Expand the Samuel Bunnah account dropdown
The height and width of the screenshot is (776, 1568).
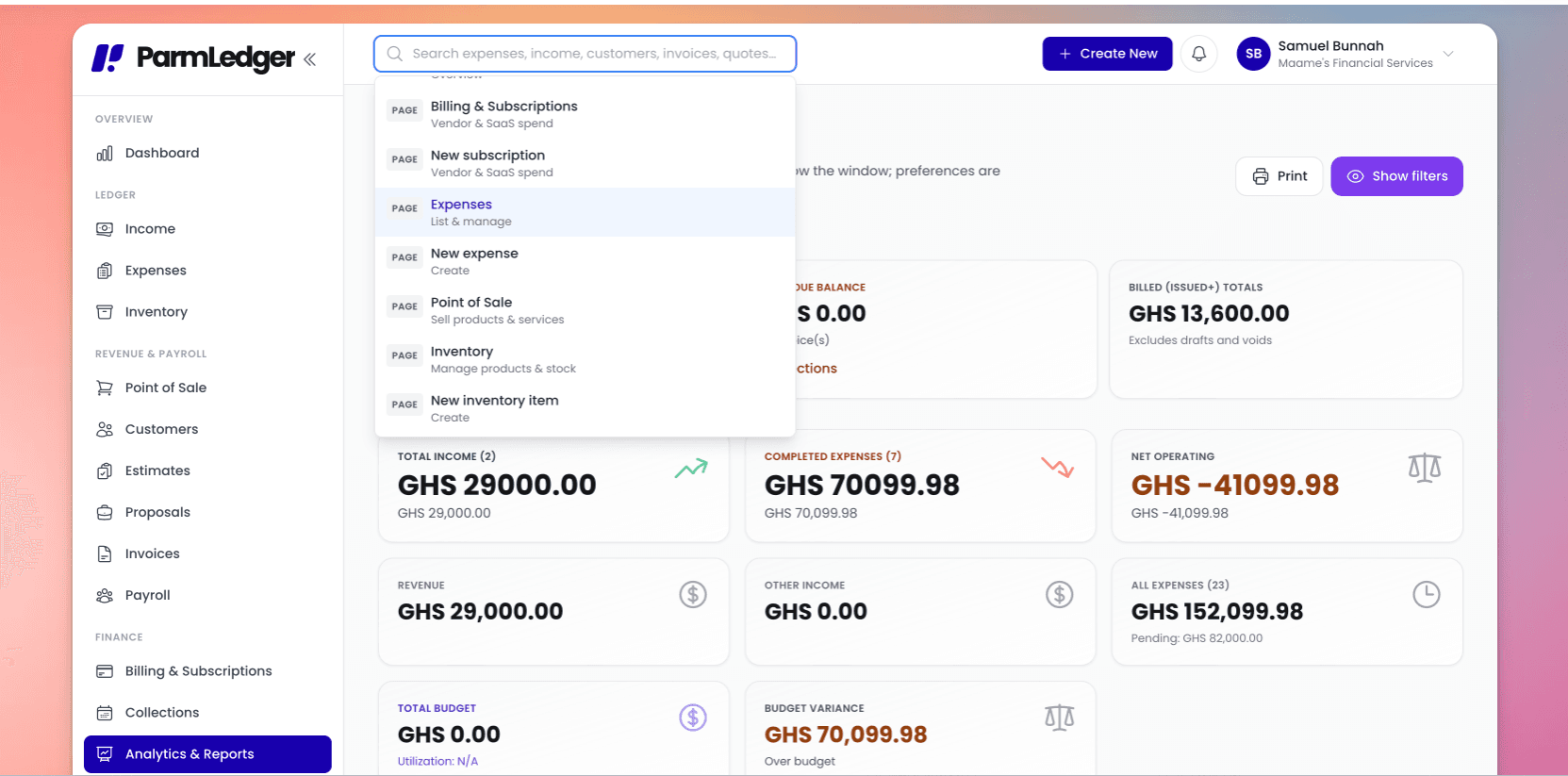(1448, 54)
